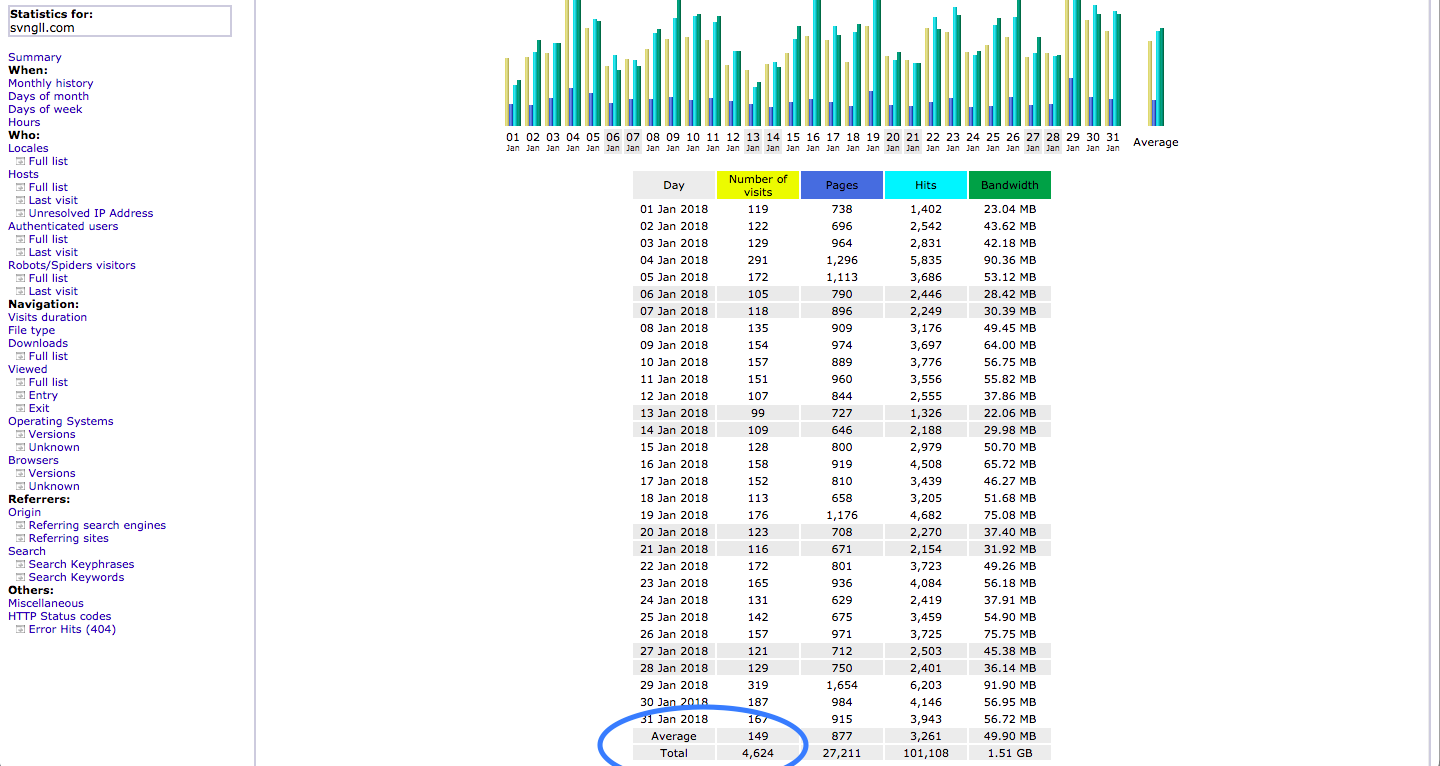Open the File type report
The width and height of the screenshot is (1440, 766).
pos(32,330)
